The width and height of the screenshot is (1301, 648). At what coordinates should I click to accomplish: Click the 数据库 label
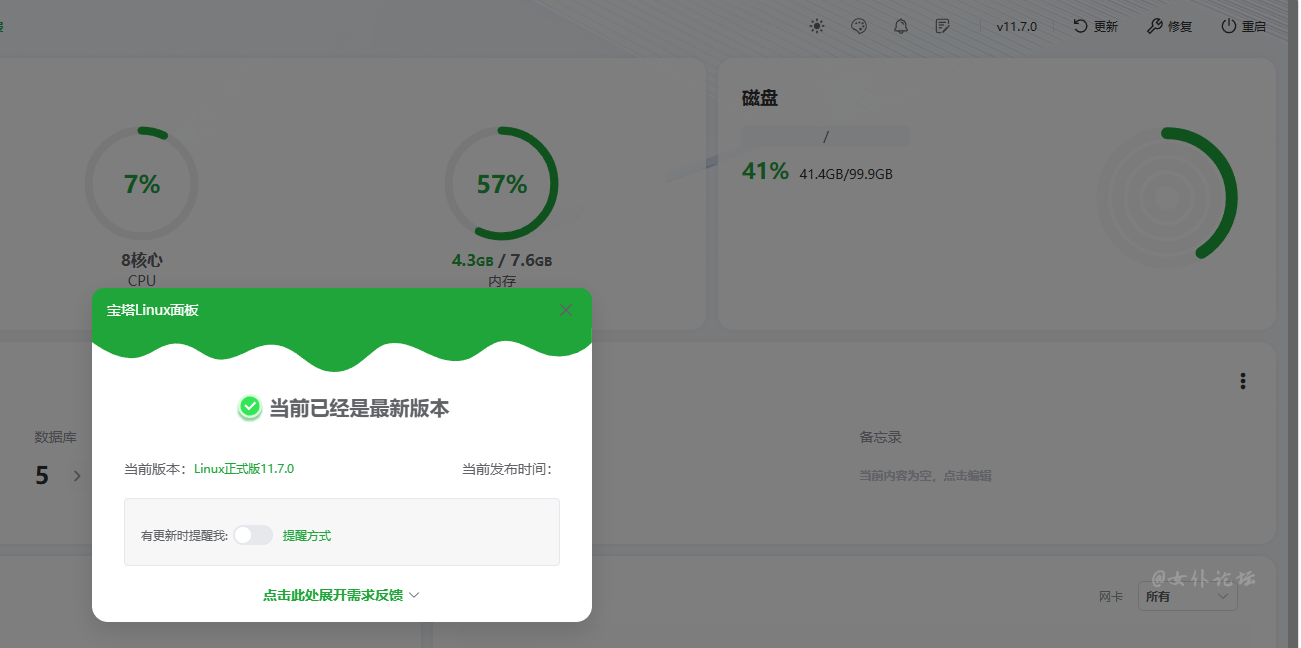point(55,437)
